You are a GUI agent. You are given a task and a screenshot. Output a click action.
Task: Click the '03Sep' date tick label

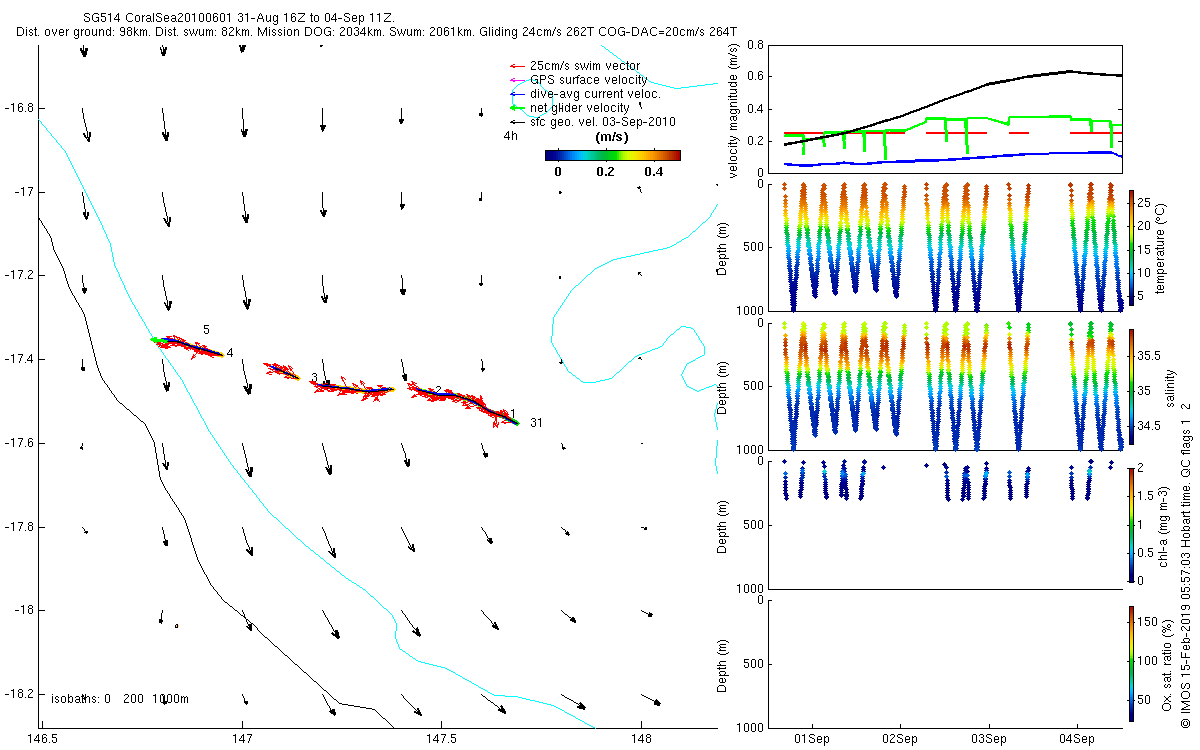tap(989, 739)
